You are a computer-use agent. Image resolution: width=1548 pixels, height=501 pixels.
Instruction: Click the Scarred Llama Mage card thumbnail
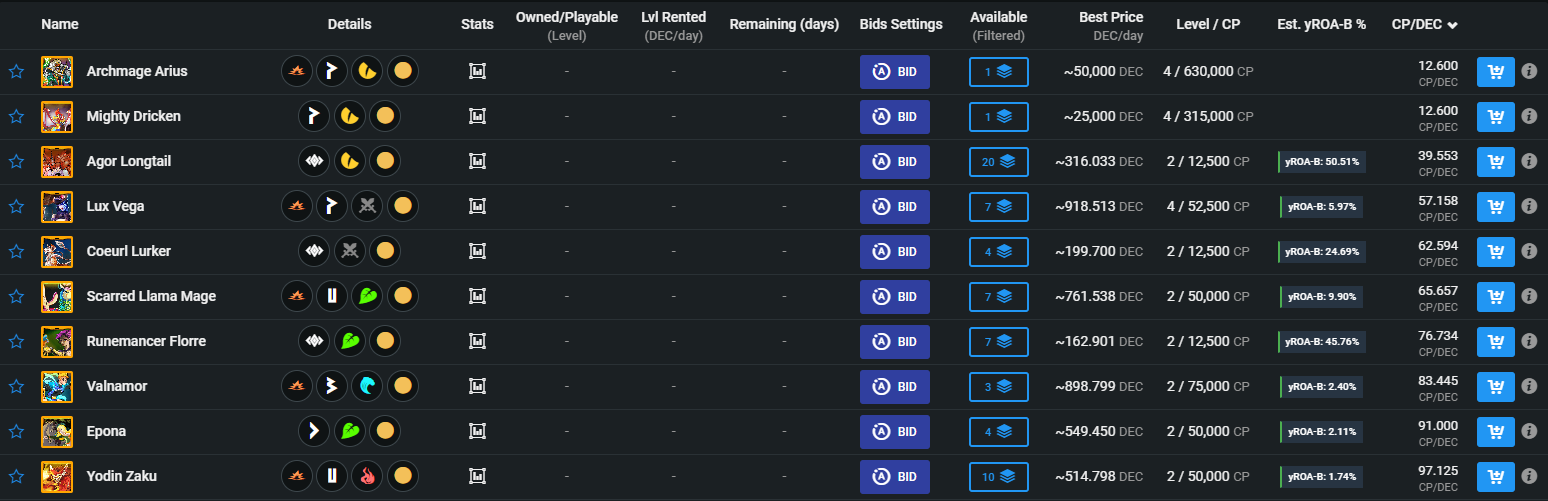click(x=56, y=297)
